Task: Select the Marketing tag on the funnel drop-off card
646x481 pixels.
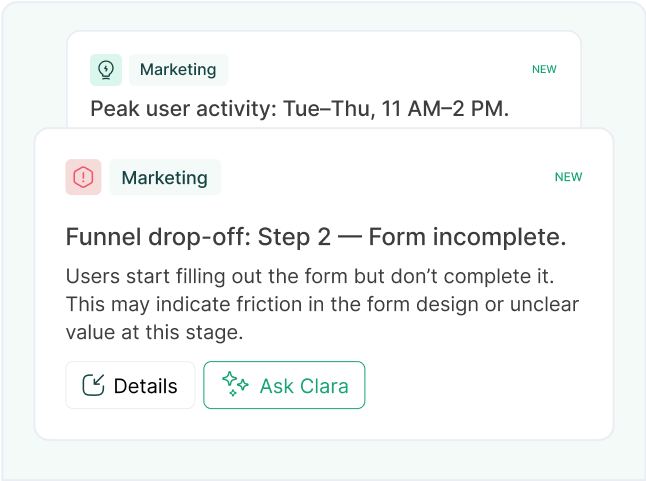Action: [165, 177]
